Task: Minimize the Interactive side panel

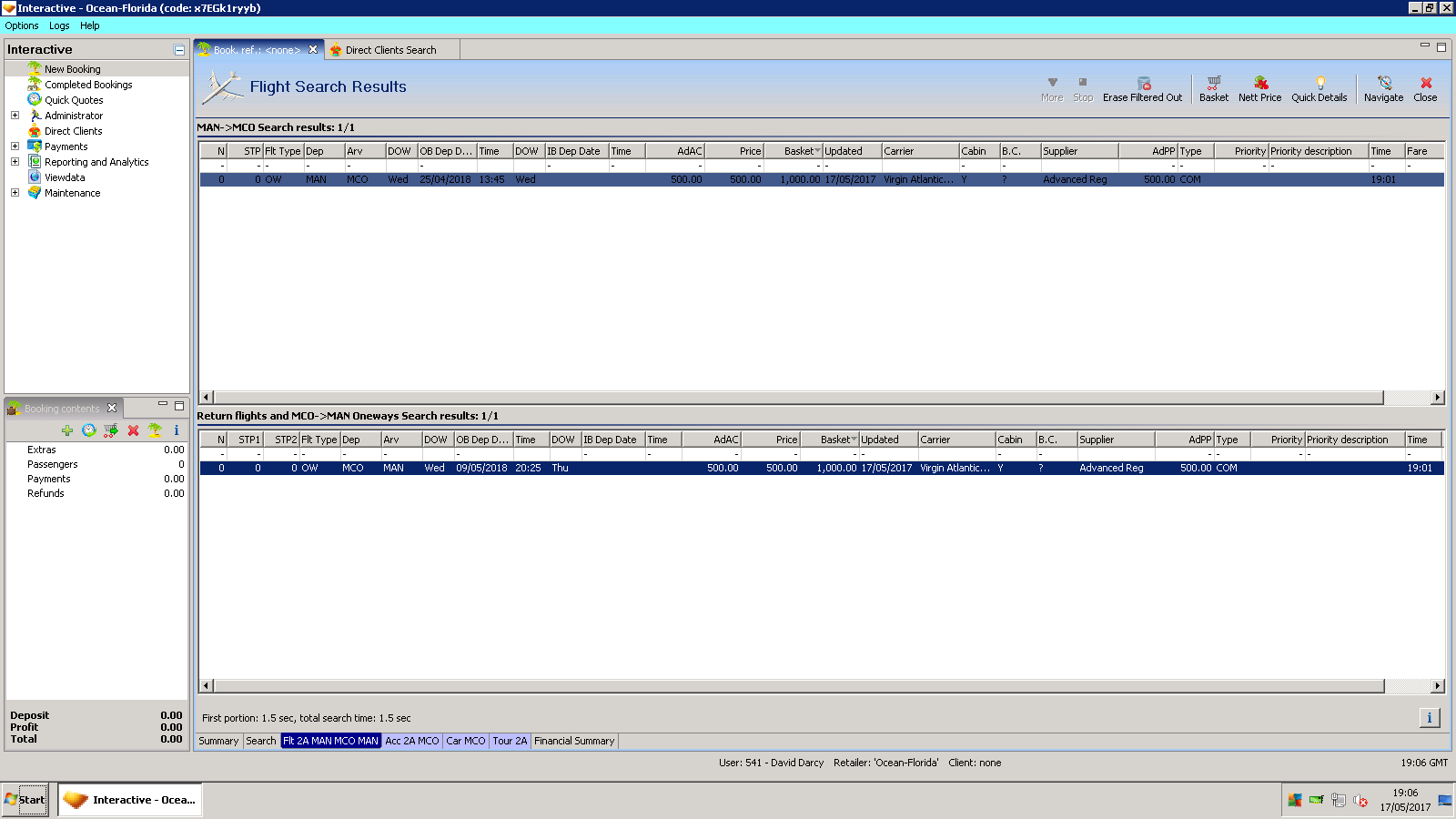Action: click(179, 50)
